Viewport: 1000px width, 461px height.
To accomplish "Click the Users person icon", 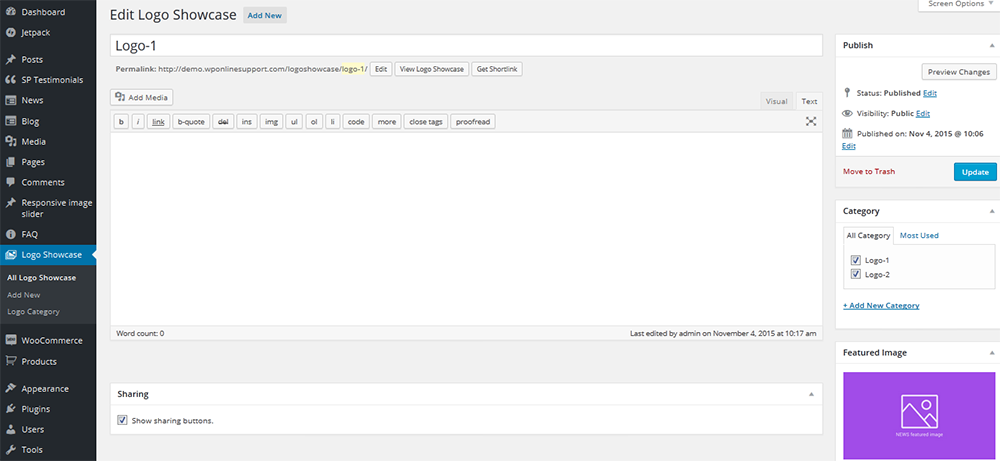I will coord(10,429).
